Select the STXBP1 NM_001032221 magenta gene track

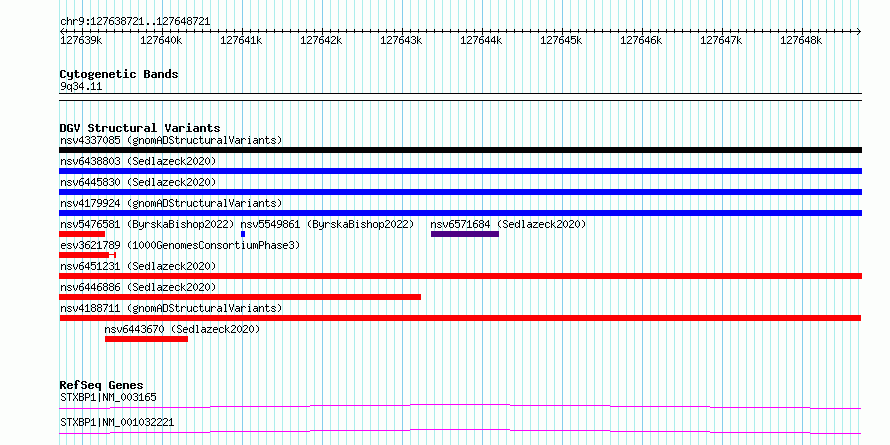click(x=460, y=431)
